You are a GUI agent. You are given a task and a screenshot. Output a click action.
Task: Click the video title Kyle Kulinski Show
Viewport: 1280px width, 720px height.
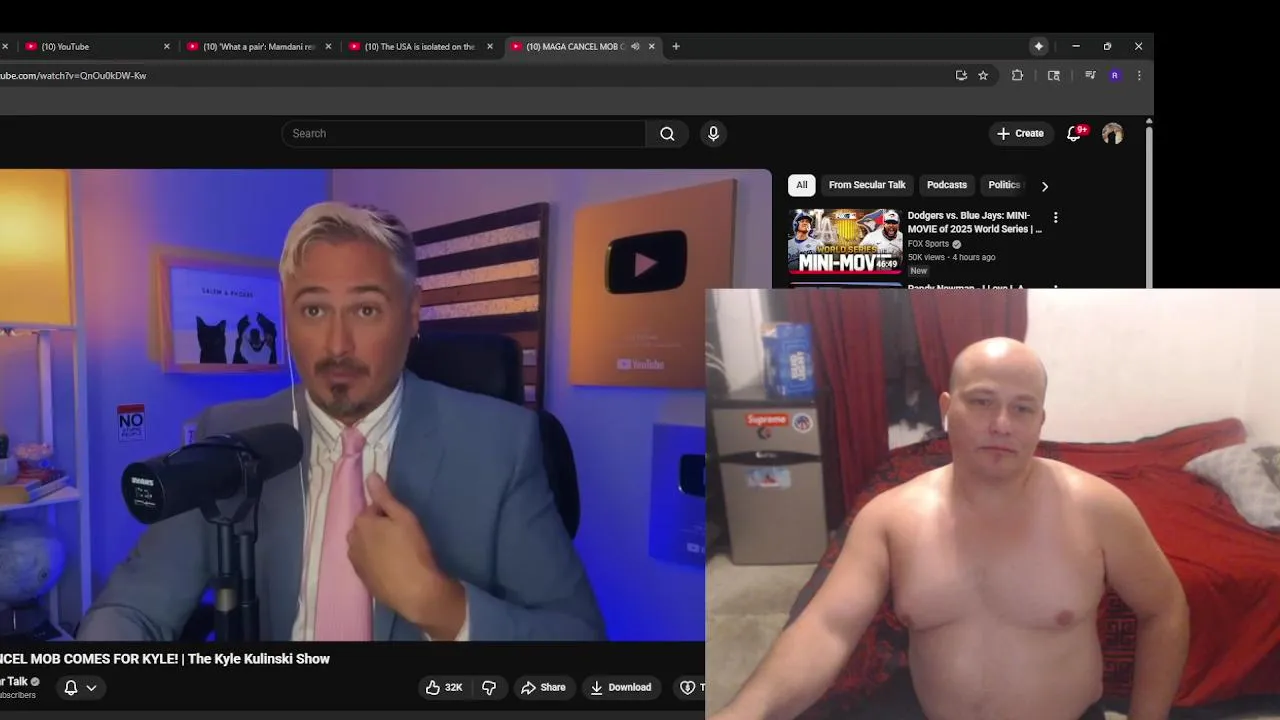point(165,659)
